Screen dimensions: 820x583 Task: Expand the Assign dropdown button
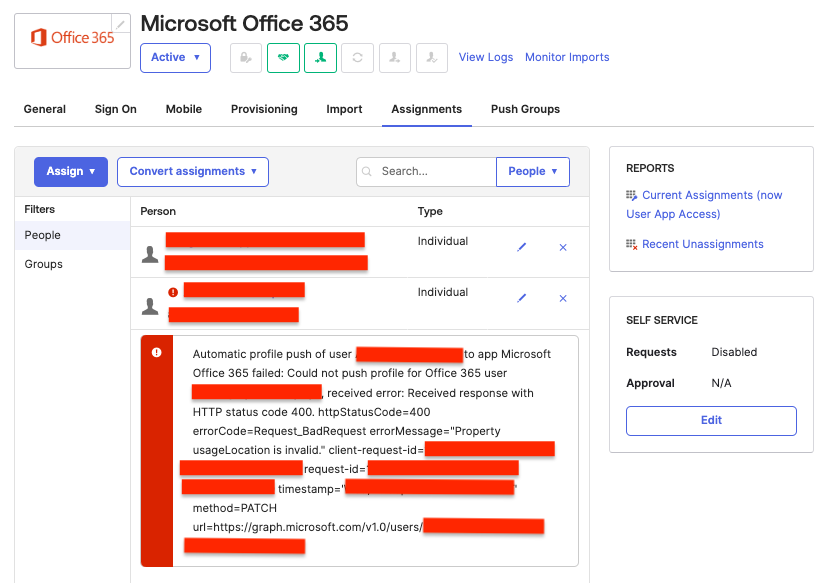(x=70, y=171)
